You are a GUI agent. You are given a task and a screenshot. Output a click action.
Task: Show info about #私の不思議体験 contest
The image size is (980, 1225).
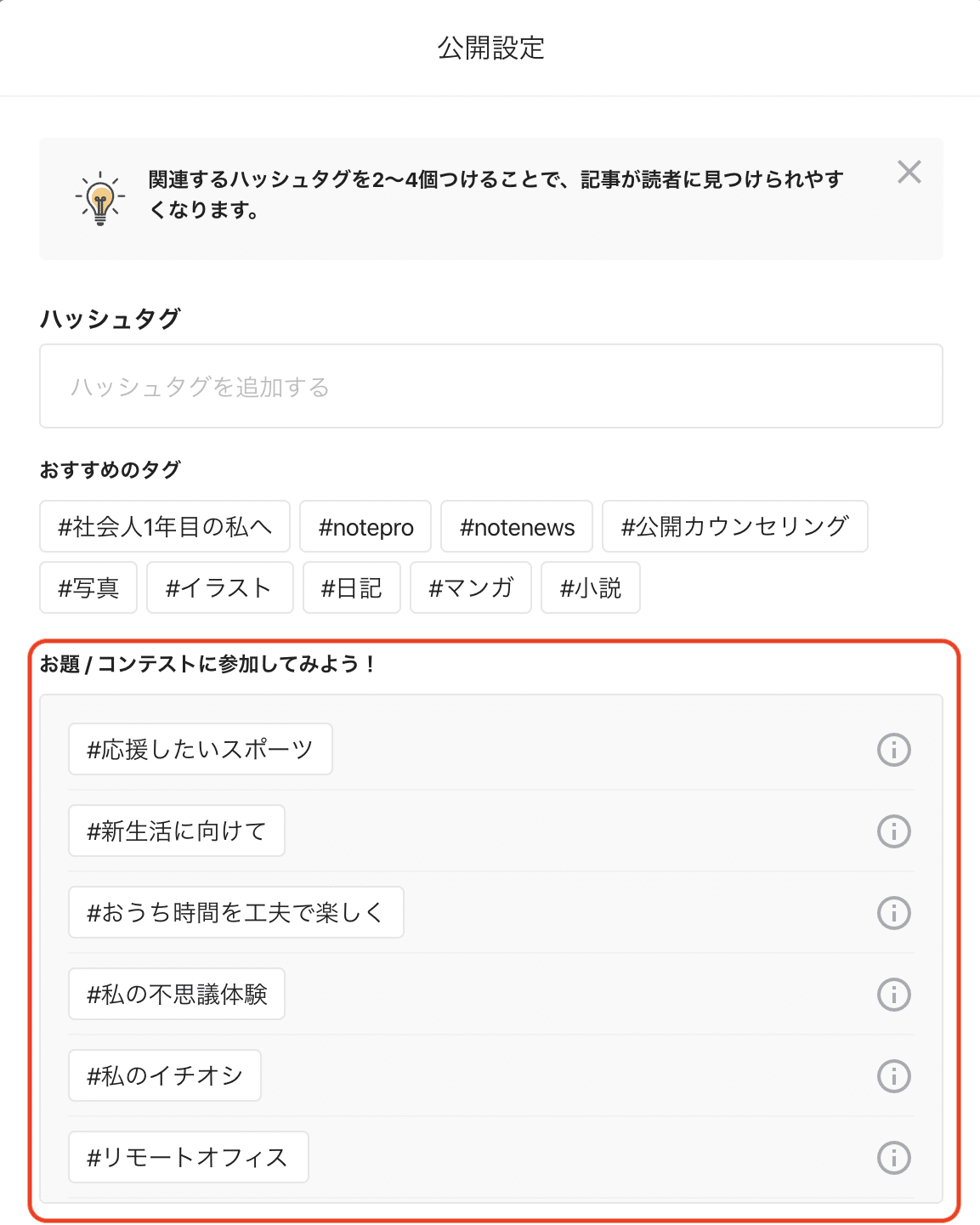coord(893,994)
